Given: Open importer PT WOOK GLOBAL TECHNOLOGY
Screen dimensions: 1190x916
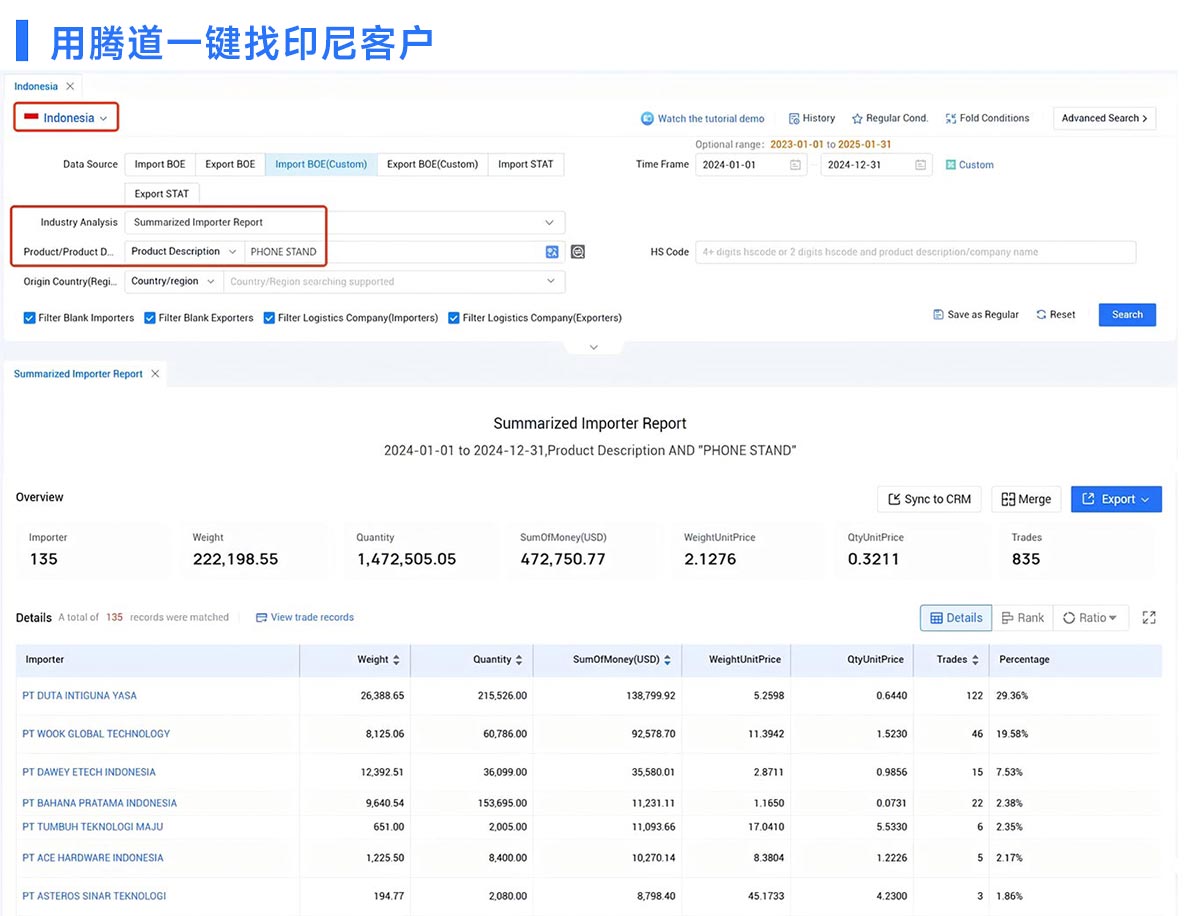Looking at the screenshot, I should 96,734.
